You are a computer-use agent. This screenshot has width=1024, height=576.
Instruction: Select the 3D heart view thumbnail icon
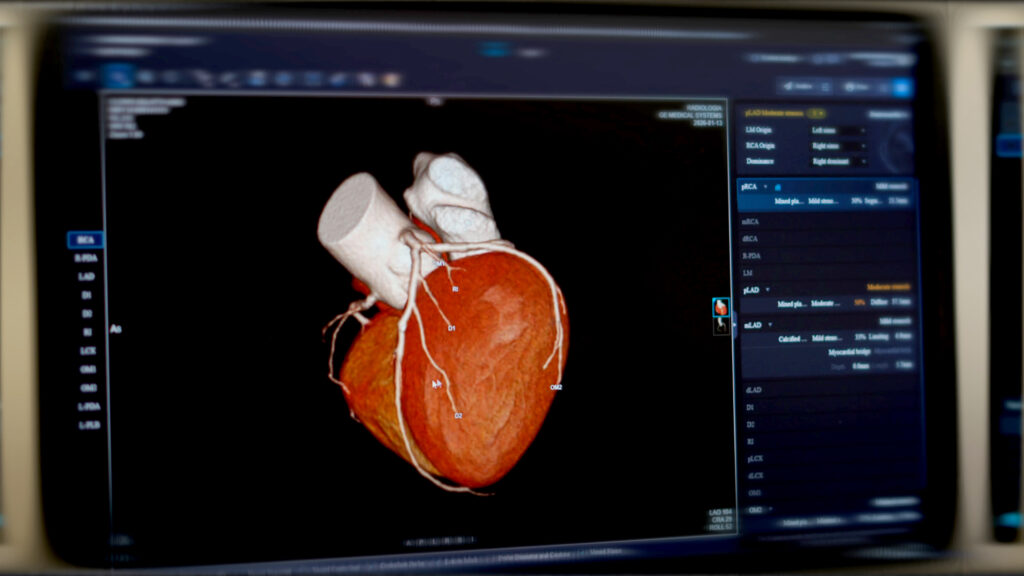click(x=720, y=307)
